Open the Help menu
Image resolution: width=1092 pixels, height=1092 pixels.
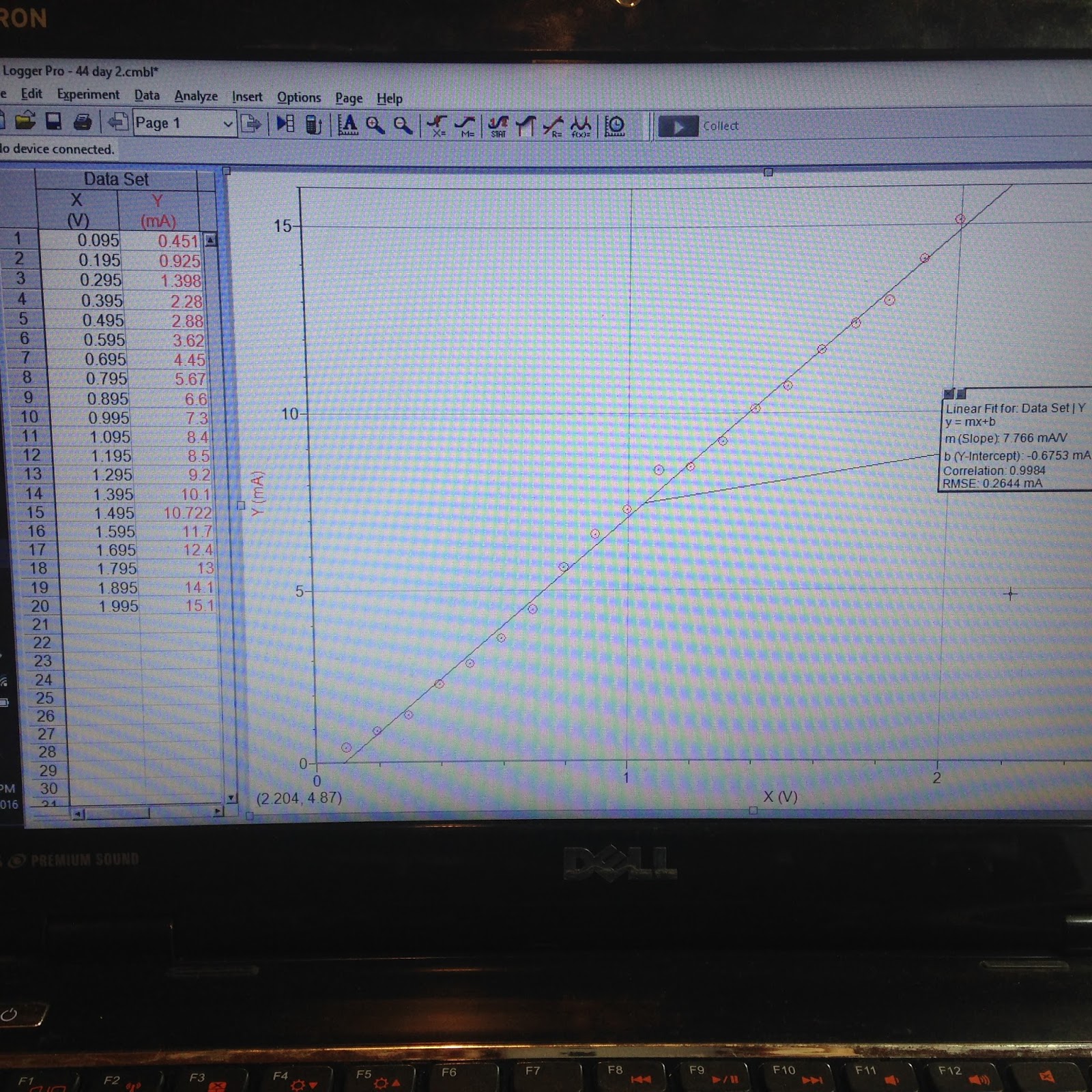390,98
